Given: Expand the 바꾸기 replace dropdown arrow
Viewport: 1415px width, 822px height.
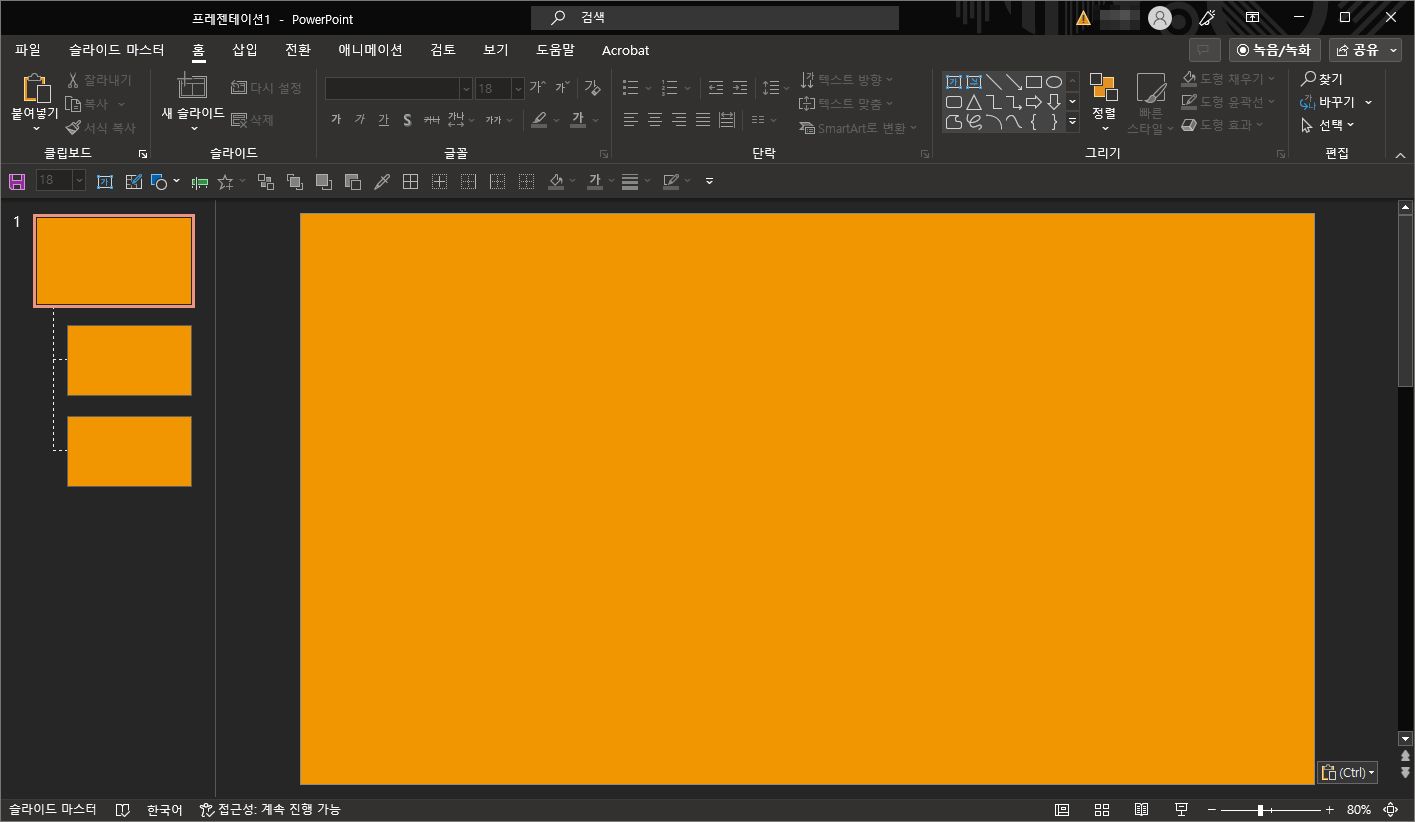Looking at the screenshot, I should click(1368, 102).
